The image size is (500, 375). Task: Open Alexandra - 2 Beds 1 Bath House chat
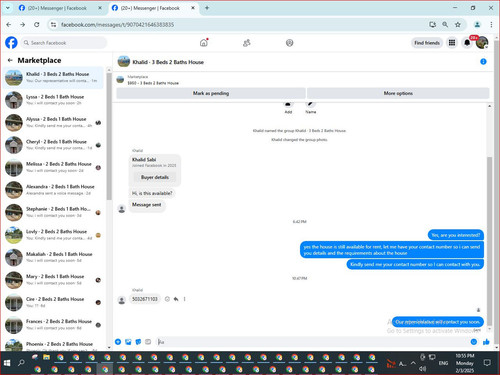tap(53, 190)
